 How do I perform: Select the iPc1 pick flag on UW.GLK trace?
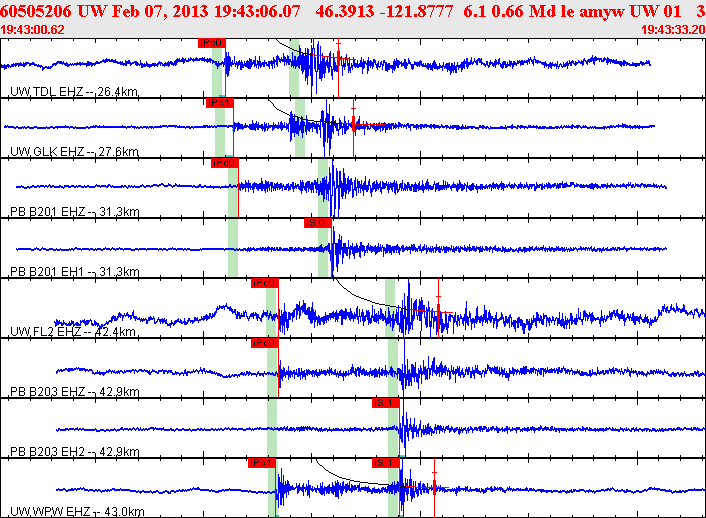tap(220, 103)
